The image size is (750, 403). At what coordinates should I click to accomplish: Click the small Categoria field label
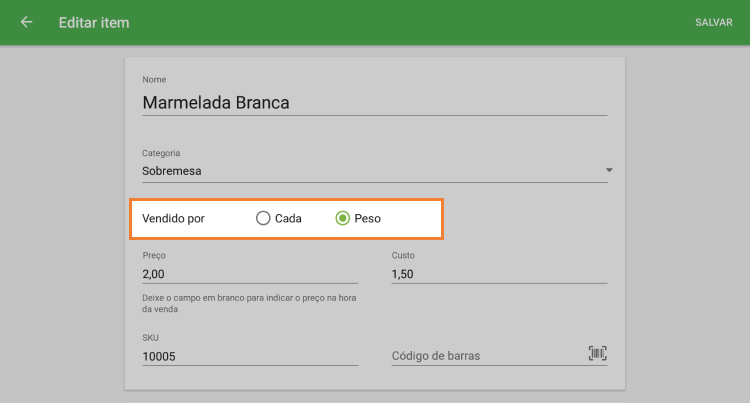point(161,153)
